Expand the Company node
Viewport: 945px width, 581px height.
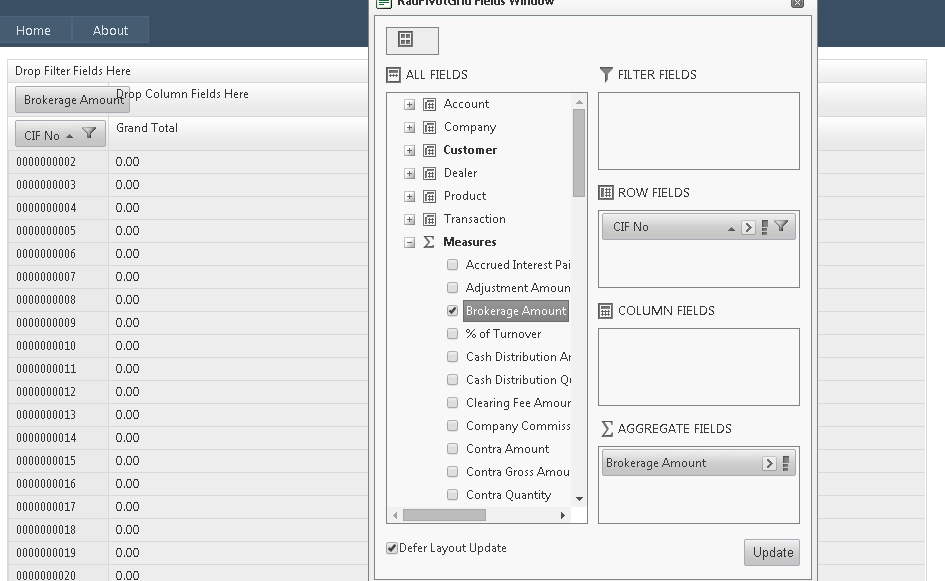click(409, 128)
